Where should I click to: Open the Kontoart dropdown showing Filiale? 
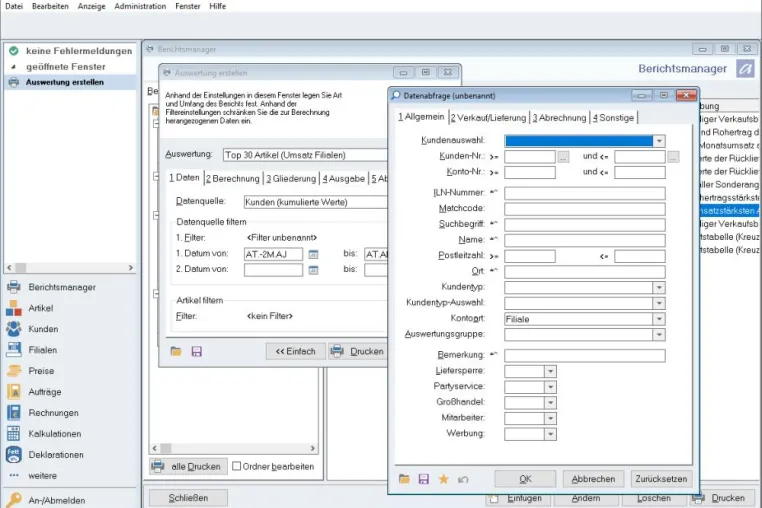tap(659, 319)
